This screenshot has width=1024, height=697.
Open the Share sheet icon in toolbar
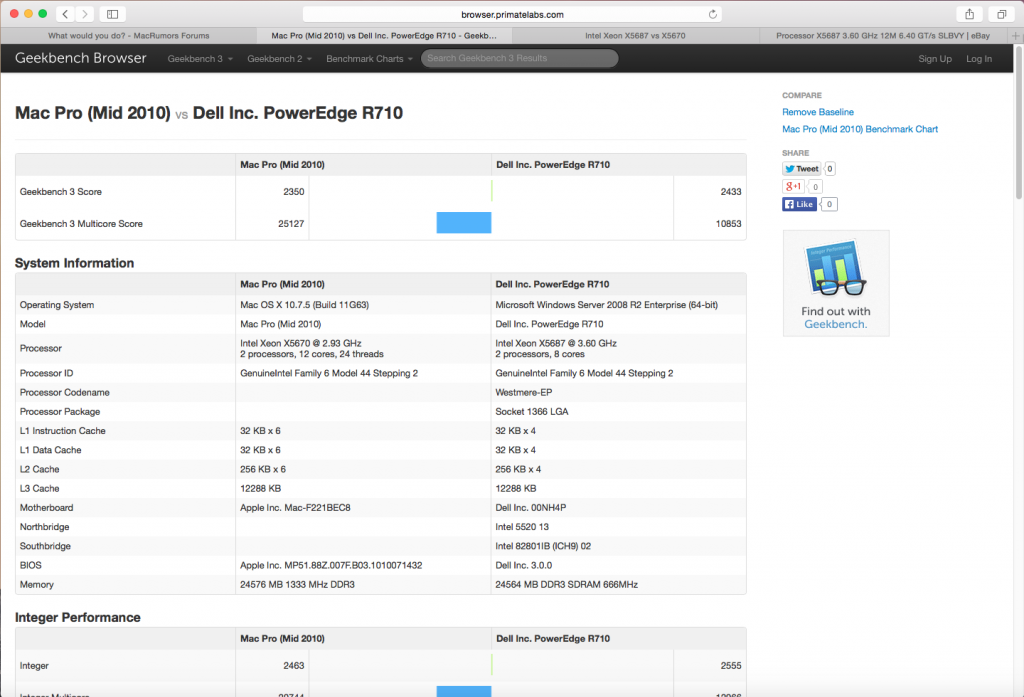pos(970,14)
